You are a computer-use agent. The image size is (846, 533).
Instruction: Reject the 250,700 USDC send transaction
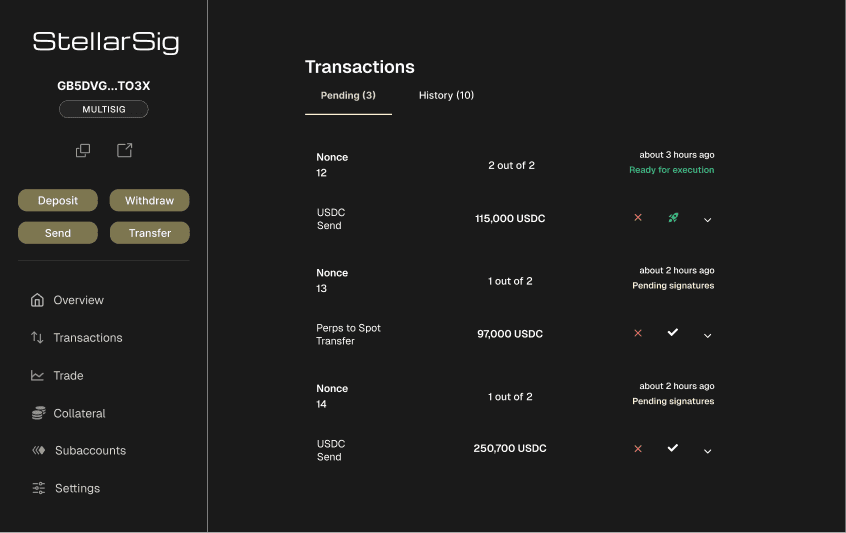[x=638, y=449]
